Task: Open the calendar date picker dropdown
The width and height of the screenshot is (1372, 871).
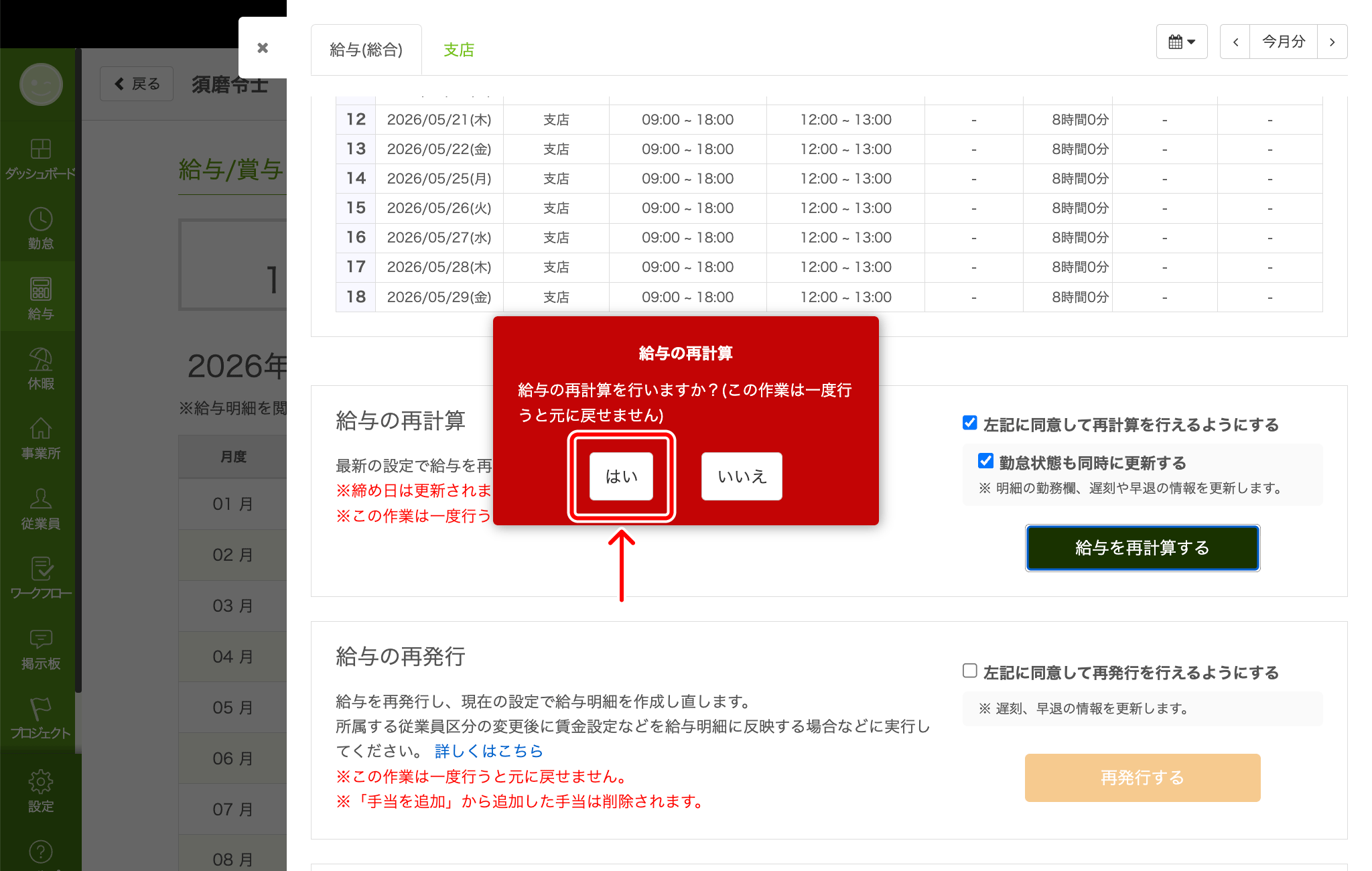Action: 1182,42
